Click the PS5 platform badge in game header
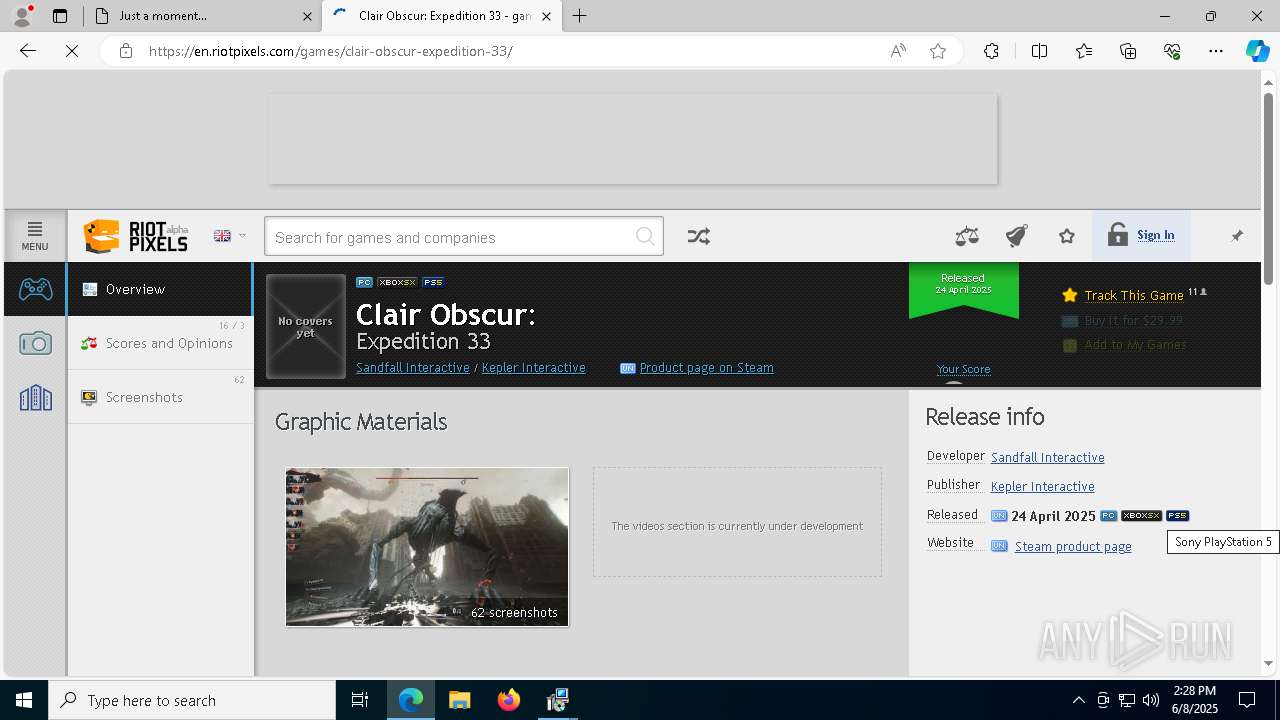 433,282
